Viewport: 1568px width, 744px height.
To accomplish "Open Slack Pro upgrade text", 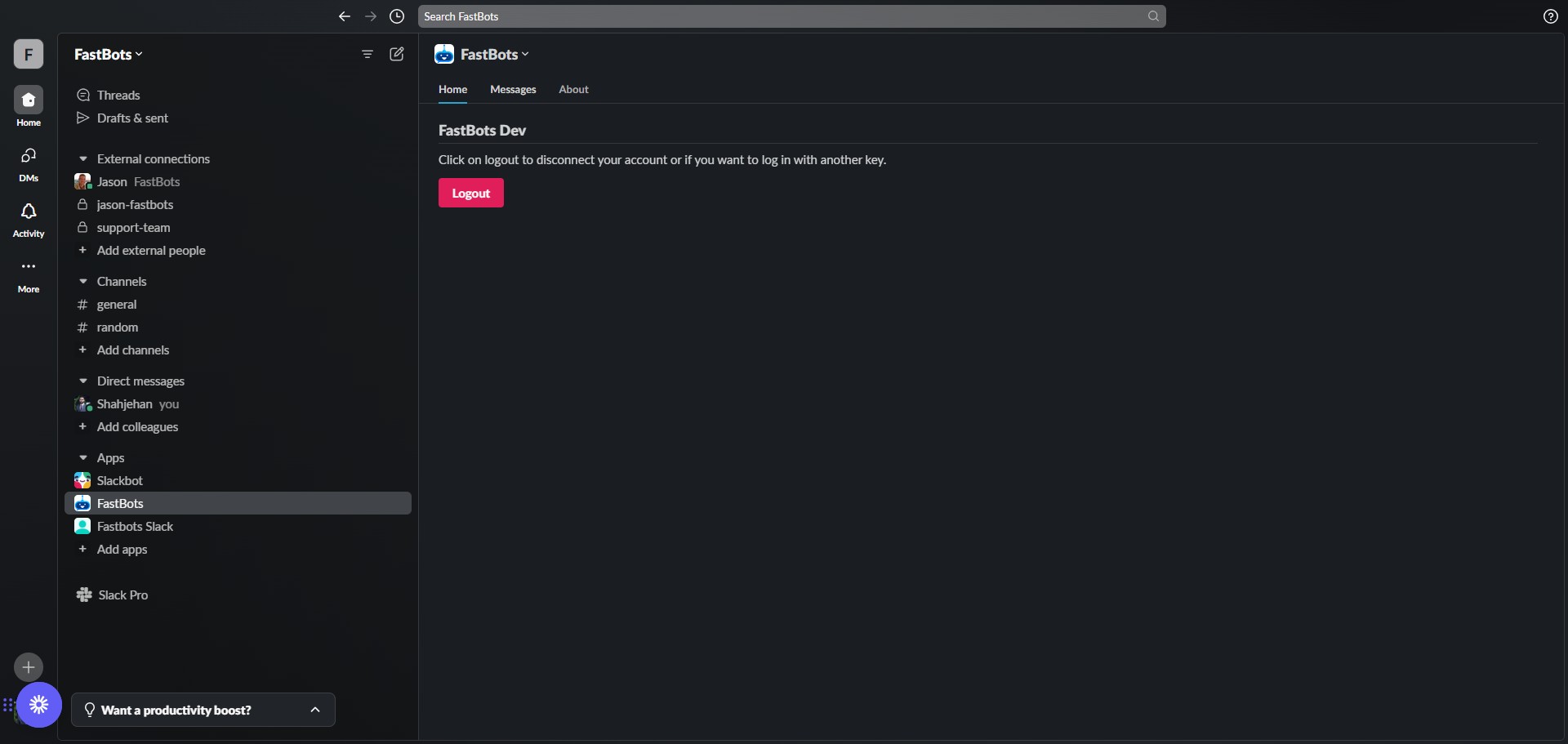I will [x=123, y=595].
